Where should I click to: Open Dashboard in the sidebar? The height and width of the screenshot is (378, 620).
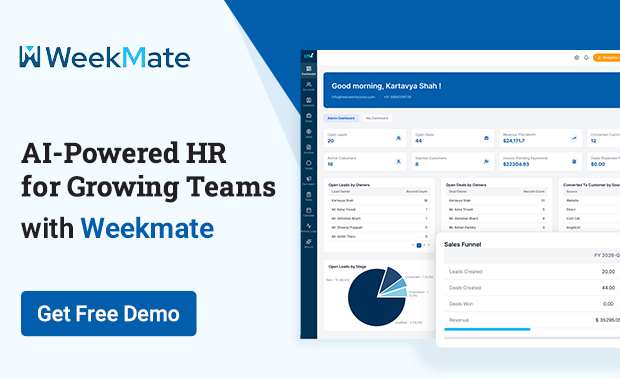click(x=309, y=70)
